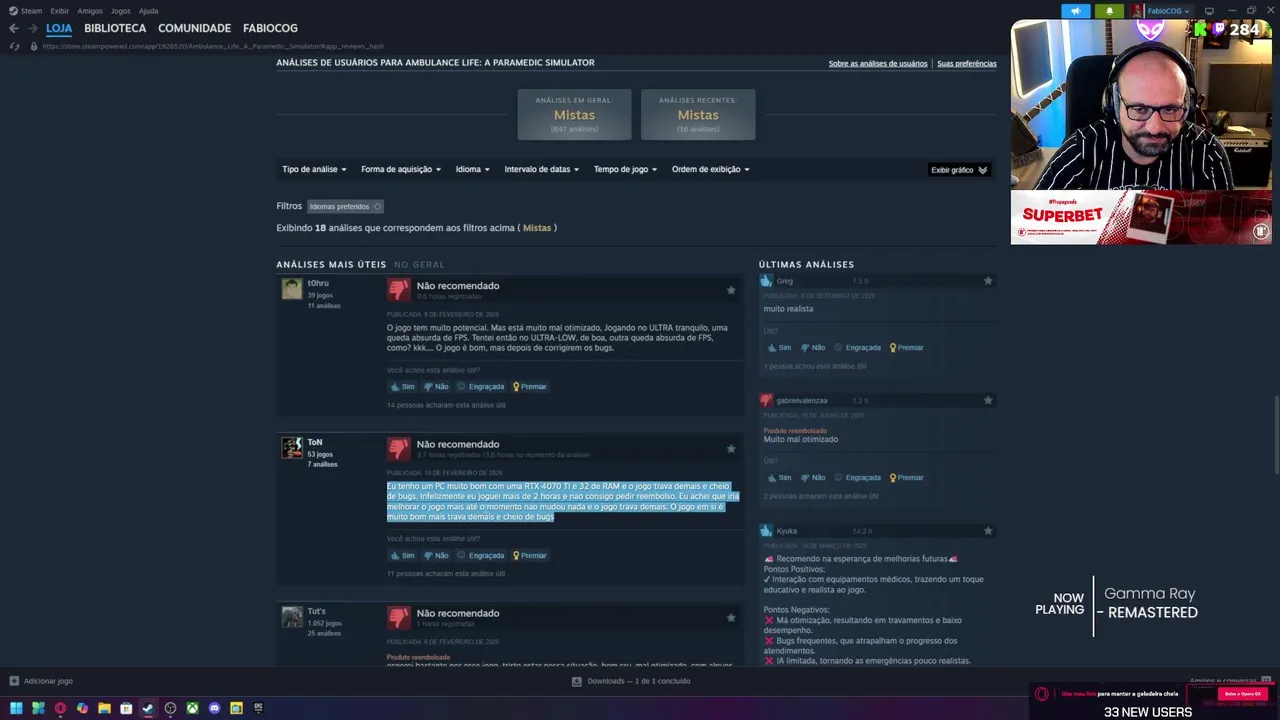Click the store URL address field
The image size is (1280, 720).
pyautogui.click(x=213, y=46)
